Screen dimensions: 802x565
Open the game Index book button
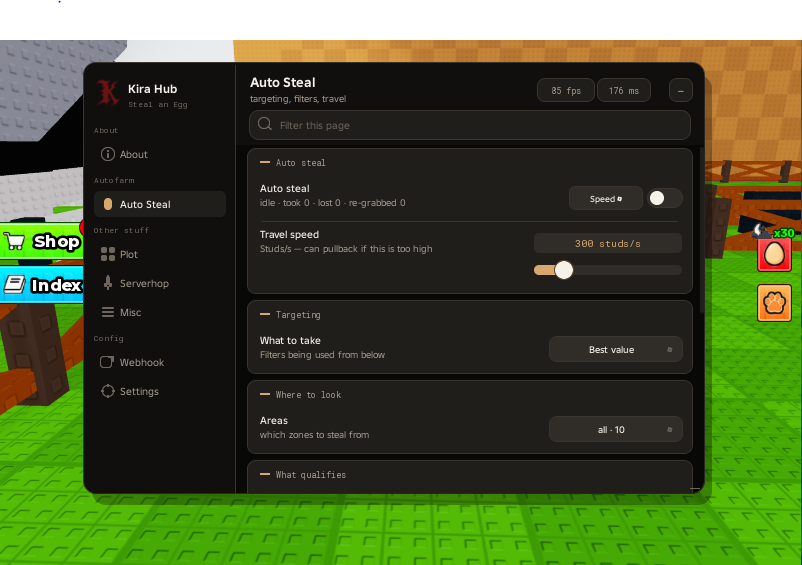(41, 284)
